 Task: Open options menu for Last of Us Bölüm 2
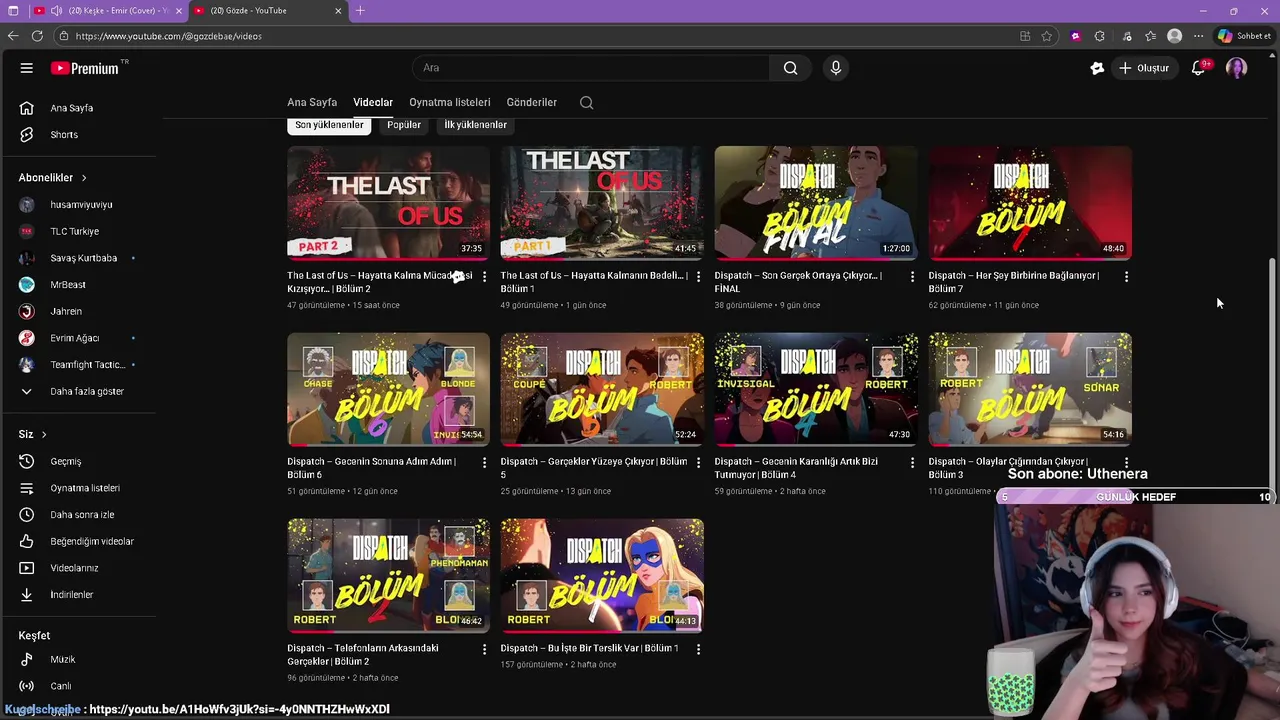[x=485, y=276]
